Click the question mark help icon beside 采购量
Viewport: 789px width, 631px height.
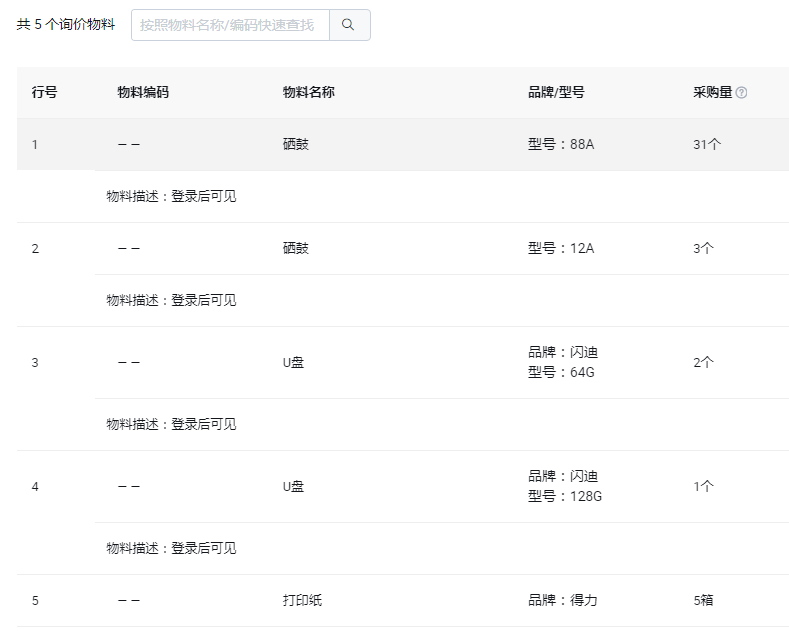click(x=741, y=93)
